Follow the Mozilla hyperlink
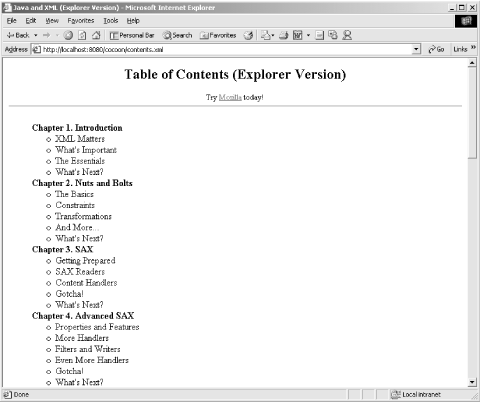481x402 pixels. point(230,97)
